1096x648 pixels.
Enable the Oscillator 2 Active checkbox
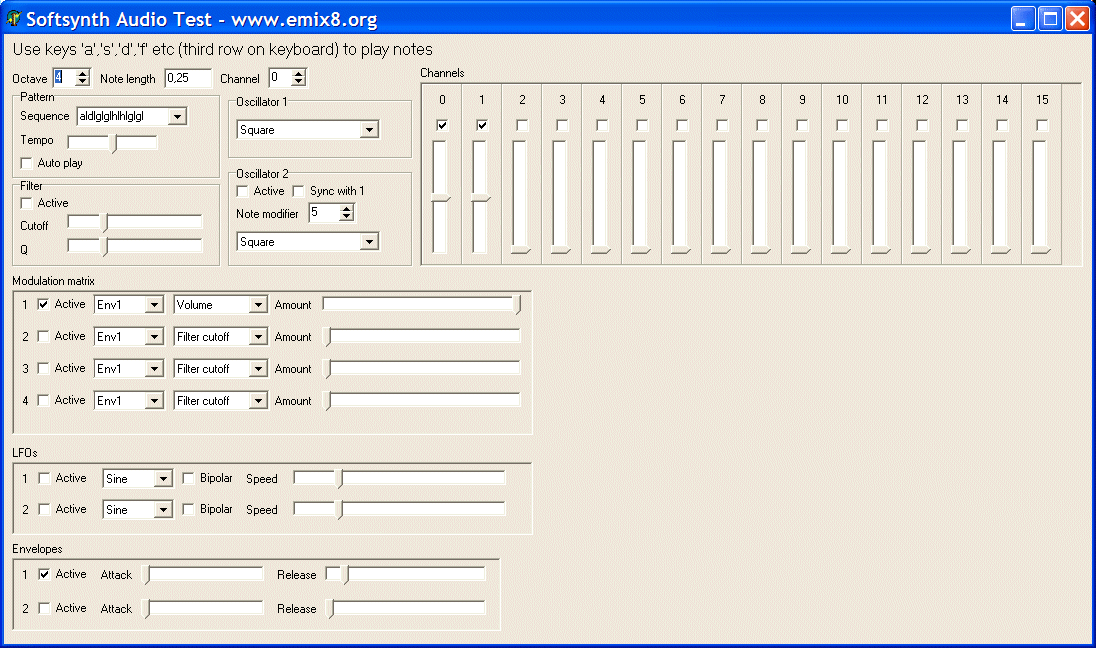(x=243, y=191)
